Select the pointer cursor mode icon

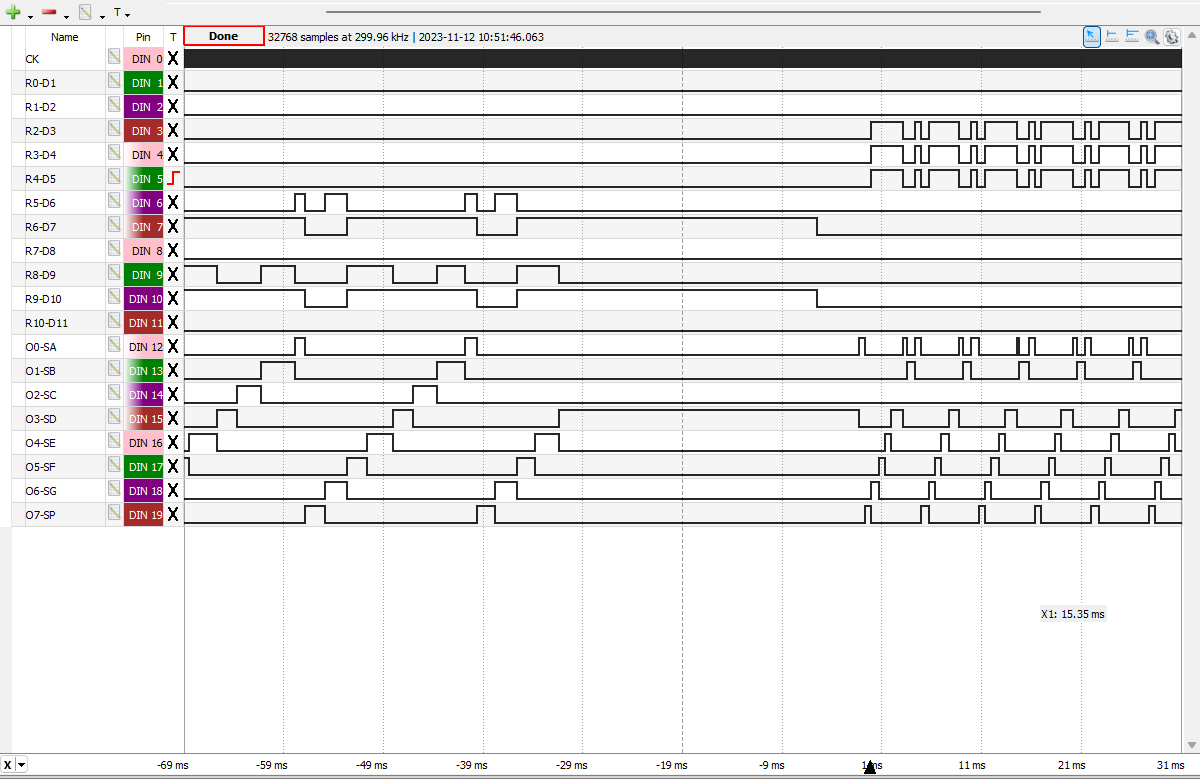(1092, 36)
